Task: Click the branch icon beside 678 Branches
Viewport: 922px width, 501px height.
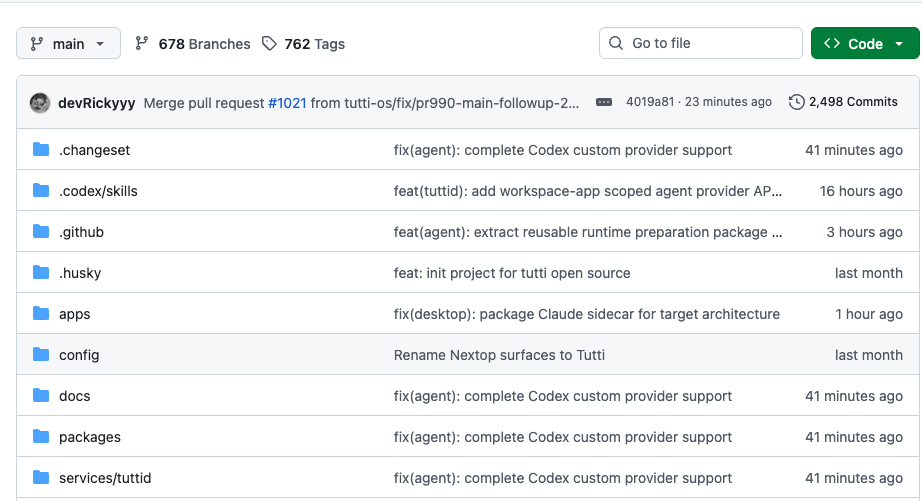Action: [x=141, y=43]
